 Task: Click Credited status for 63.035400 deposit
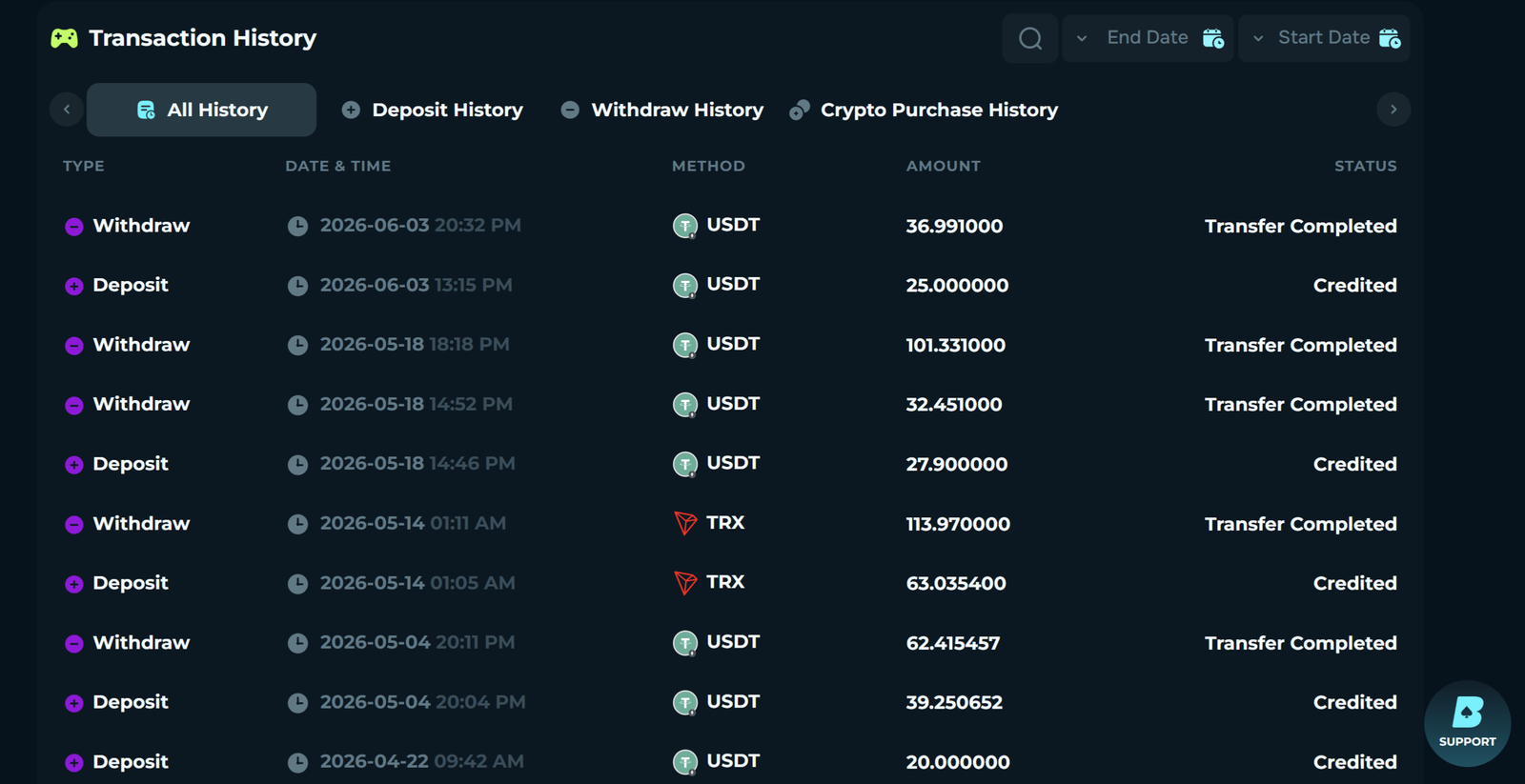click(x=1355, y=583)
